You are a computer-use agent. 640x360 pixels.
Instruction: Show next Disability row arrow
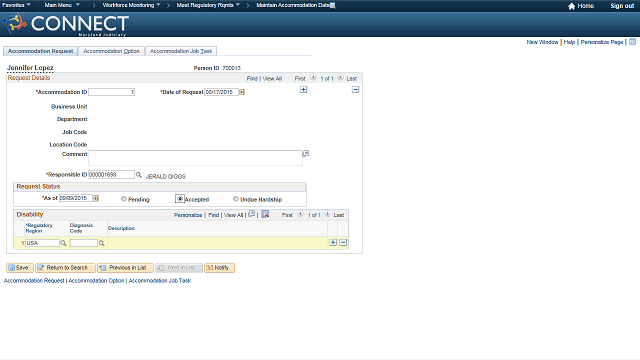[327, 214]
